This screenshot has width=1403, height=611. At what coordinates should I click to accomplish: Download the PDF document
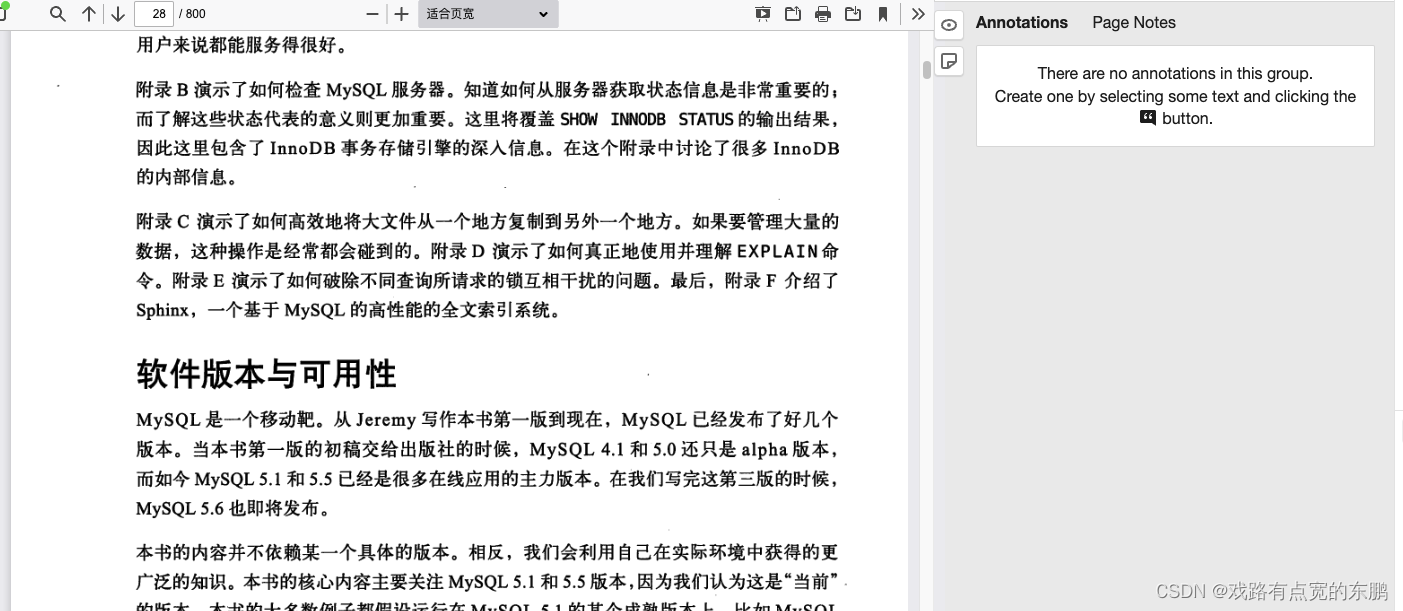point(852,13)
